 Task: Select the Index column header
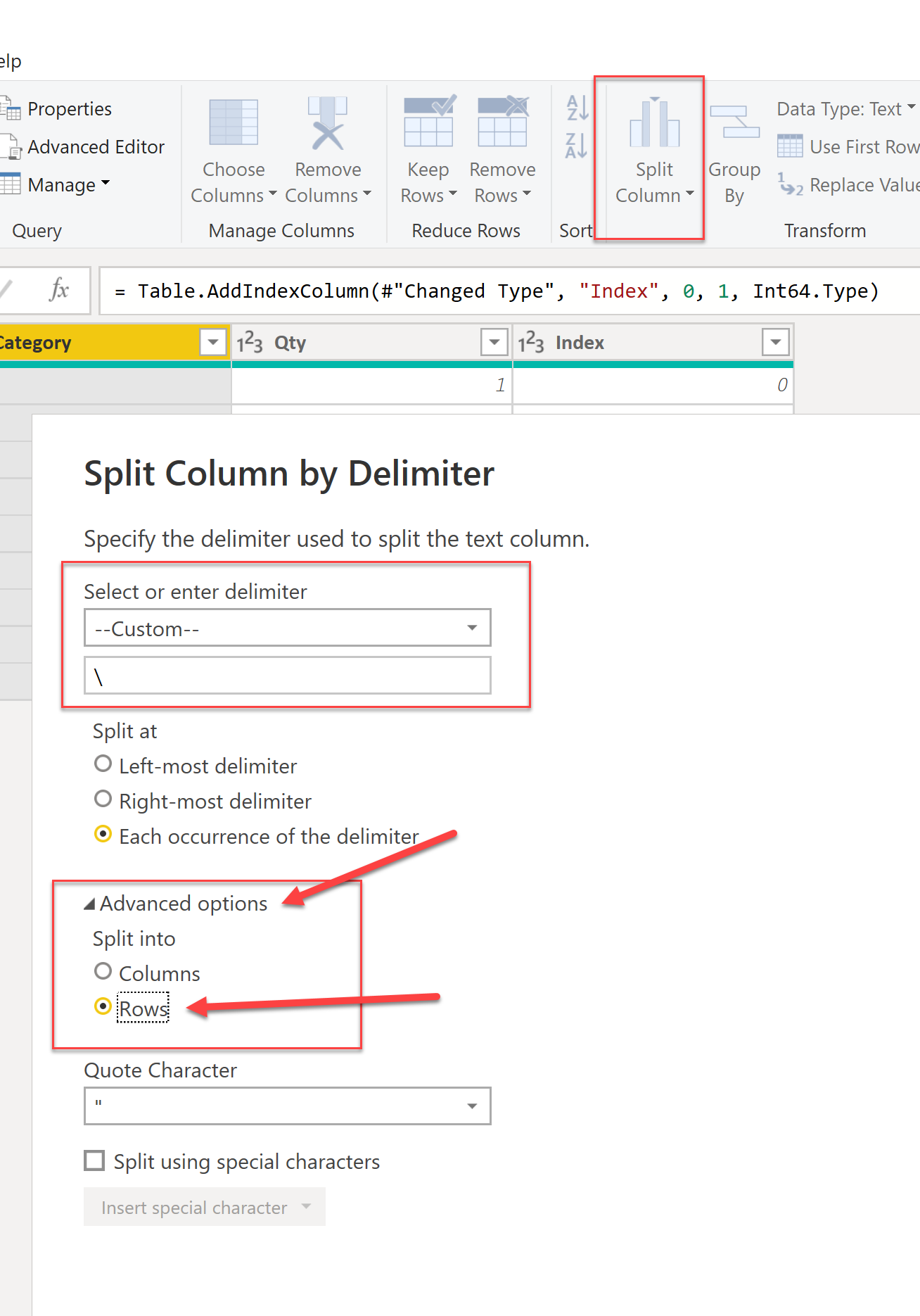click(653, 343)
